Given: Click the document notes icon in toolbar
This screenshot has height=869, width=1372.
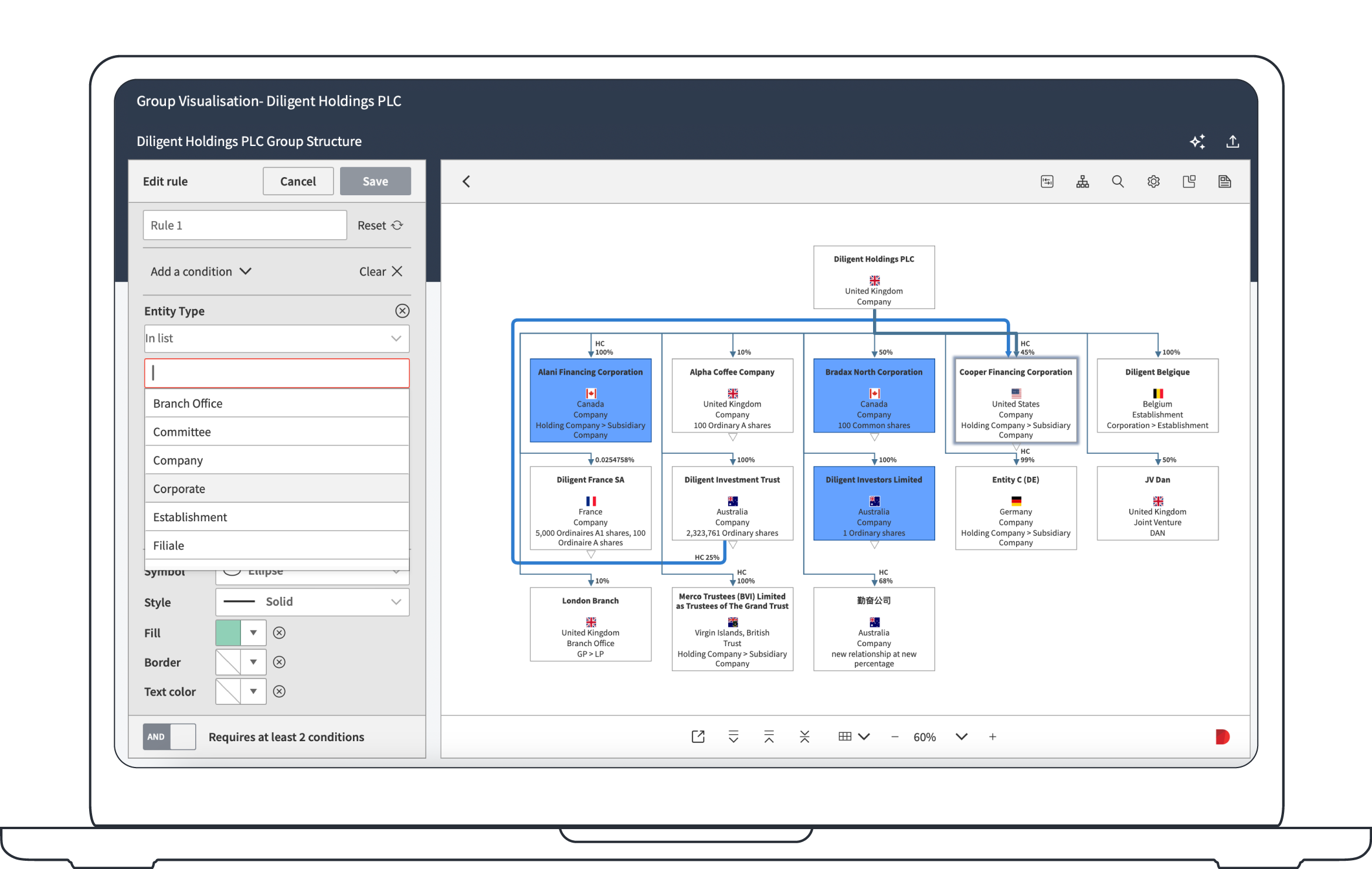Looking at the screenshot, I should point(1224,182).
